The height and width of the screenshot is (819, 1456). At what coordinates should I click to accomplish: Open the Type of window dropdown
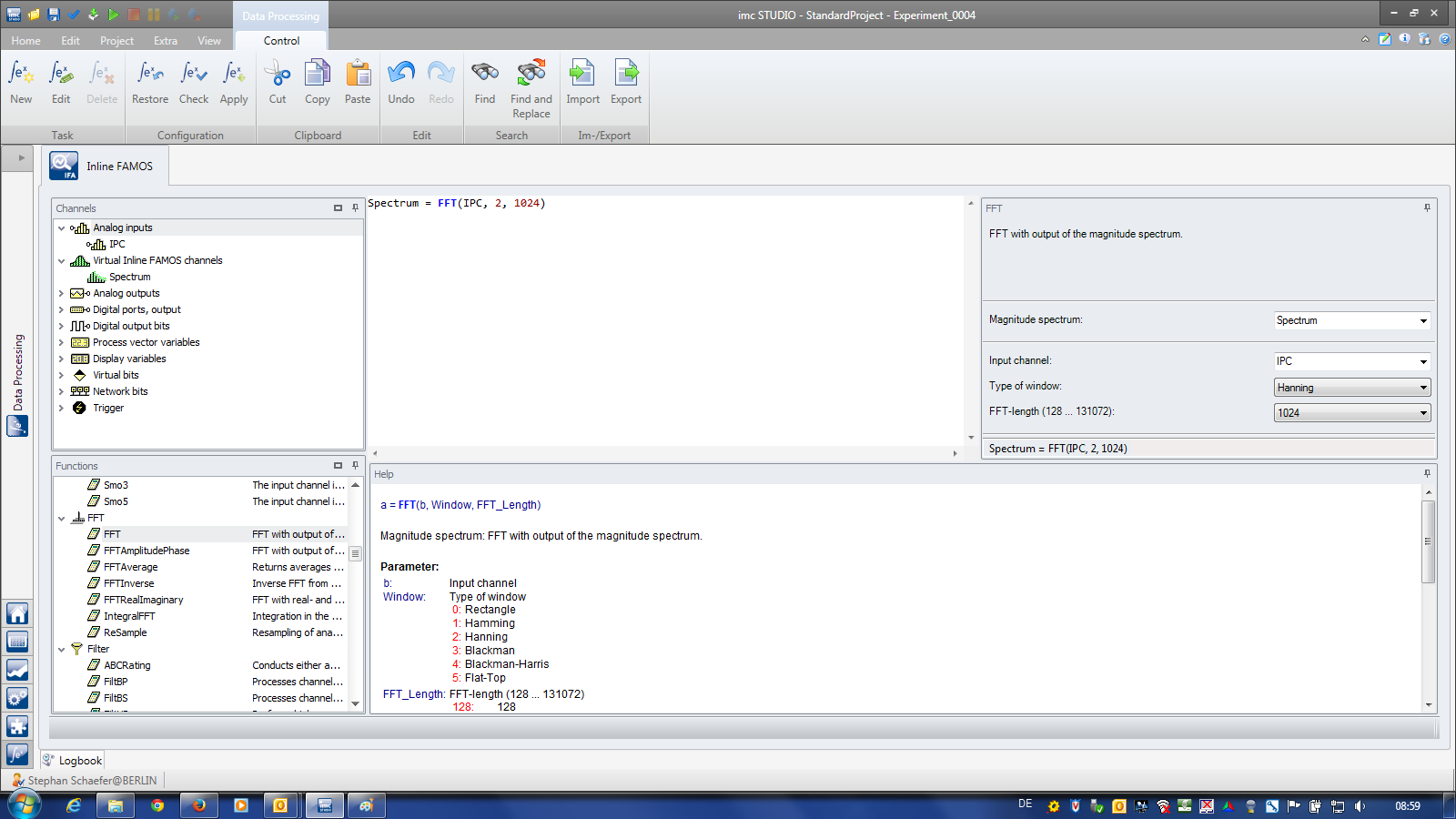pos(1352,388)
